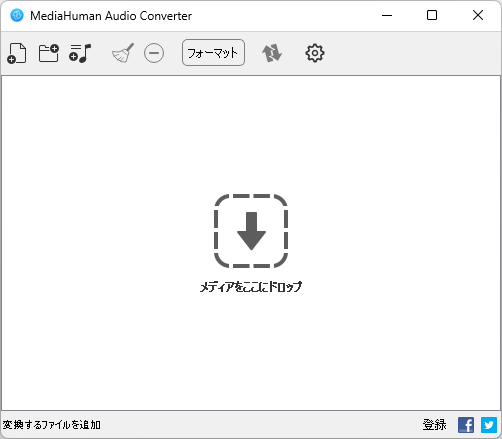Open the Facebook icon in status bar
Viewport: 502px width, 439px height.
466,425
